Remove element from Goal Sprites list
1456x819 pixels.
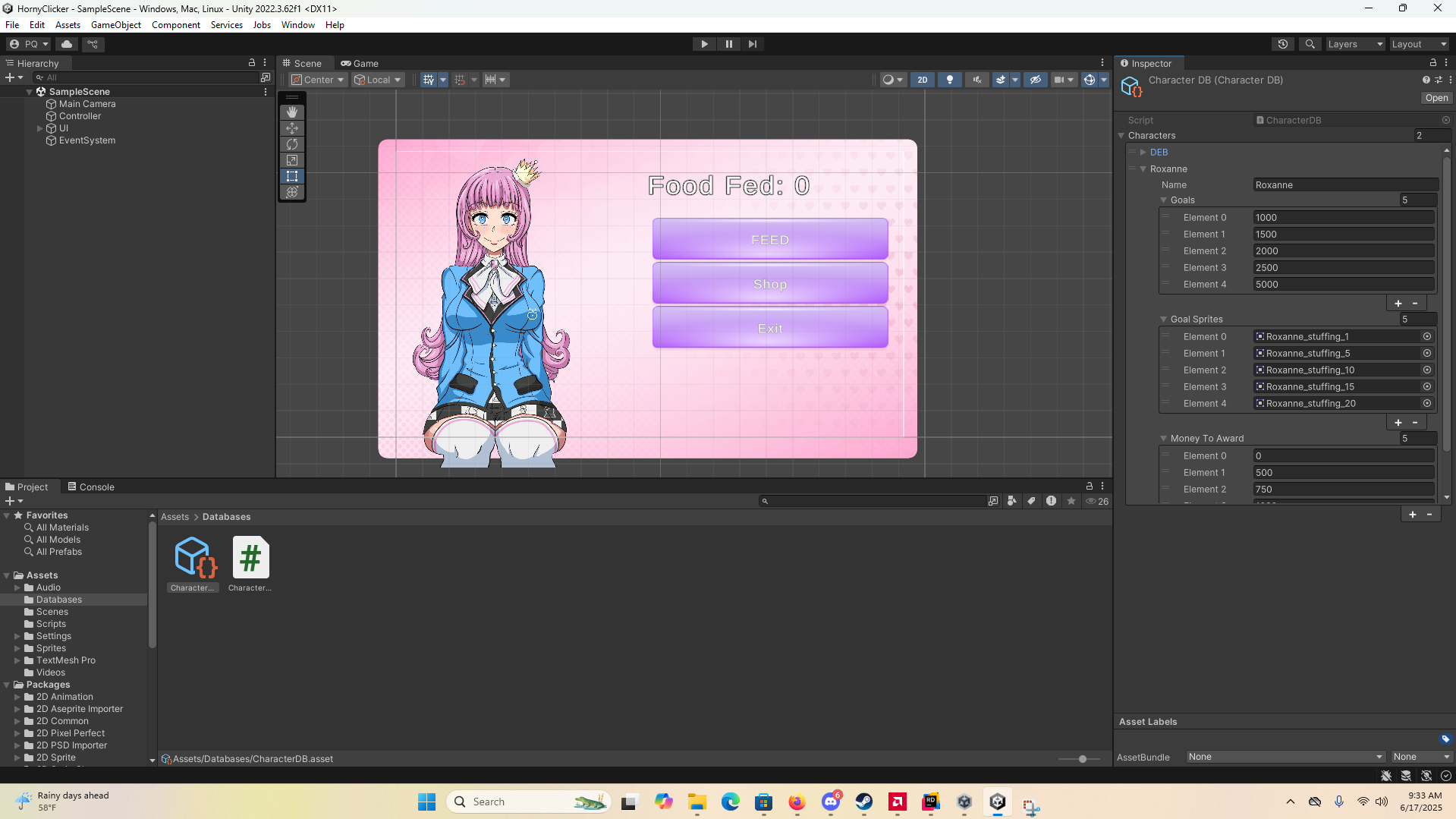coord(1415,423)
